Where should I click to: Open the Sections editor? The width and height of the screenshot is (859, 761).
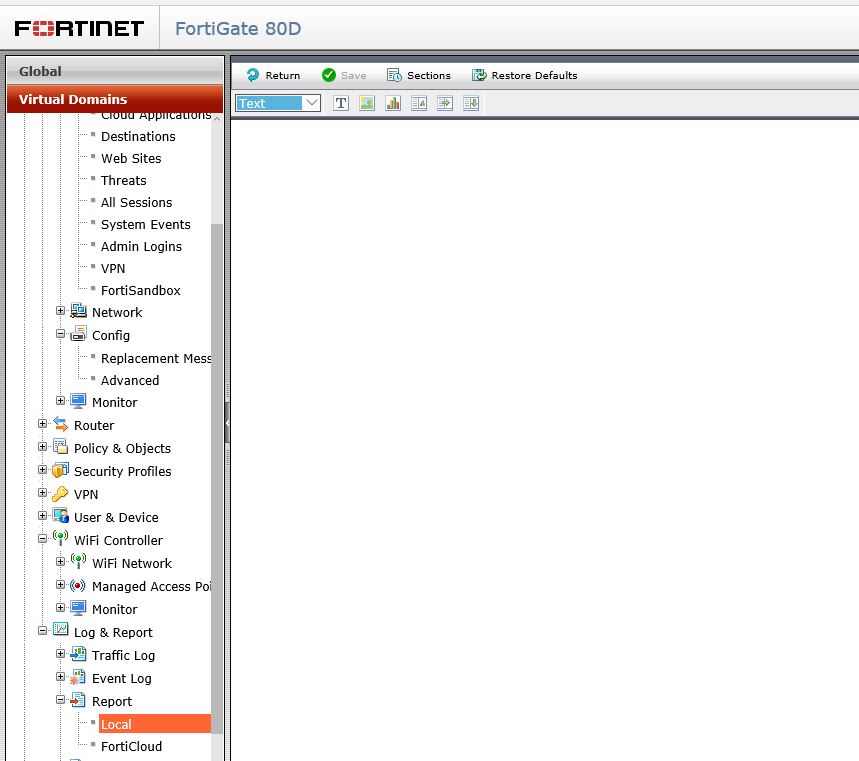click(419, 75)
